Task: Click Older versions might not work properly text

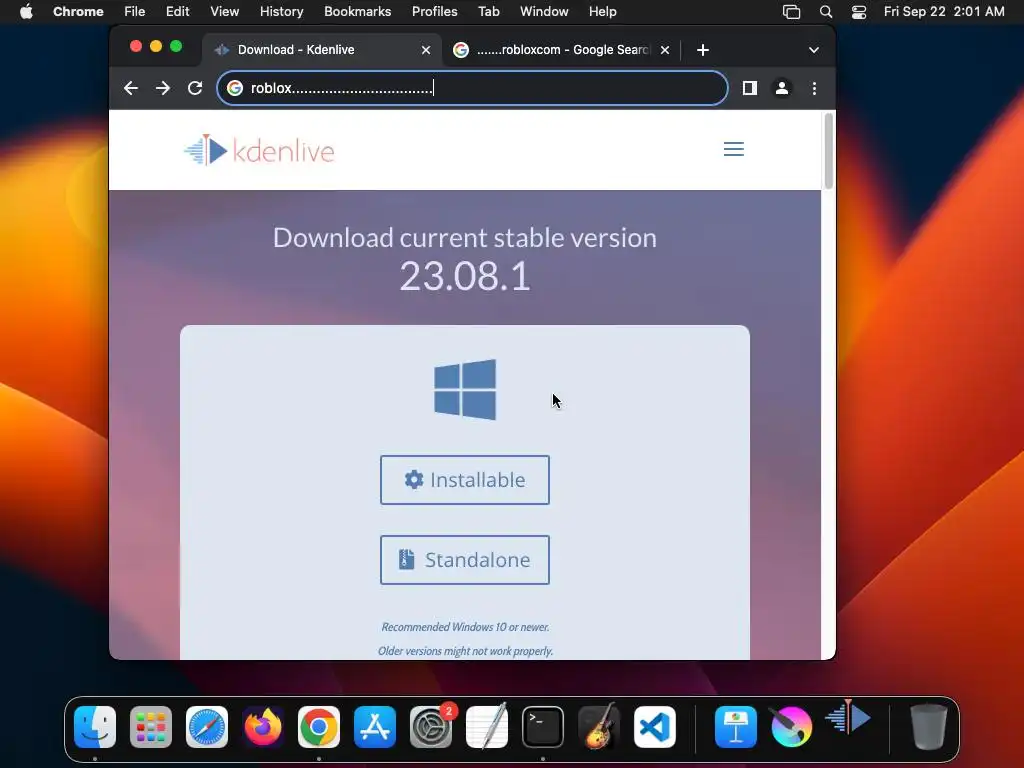Action: tap(465, 651)
